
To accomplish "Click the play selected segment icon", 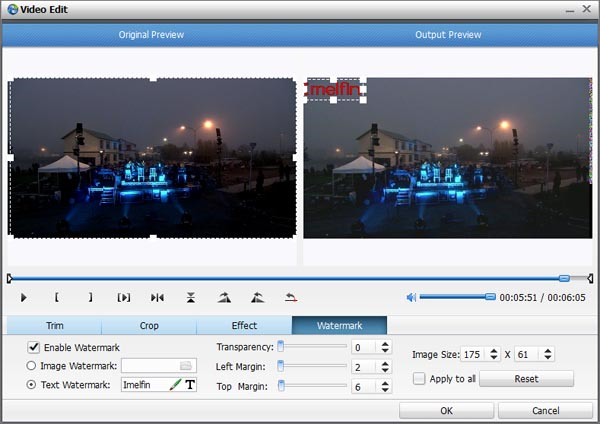I will coord(124,297).
